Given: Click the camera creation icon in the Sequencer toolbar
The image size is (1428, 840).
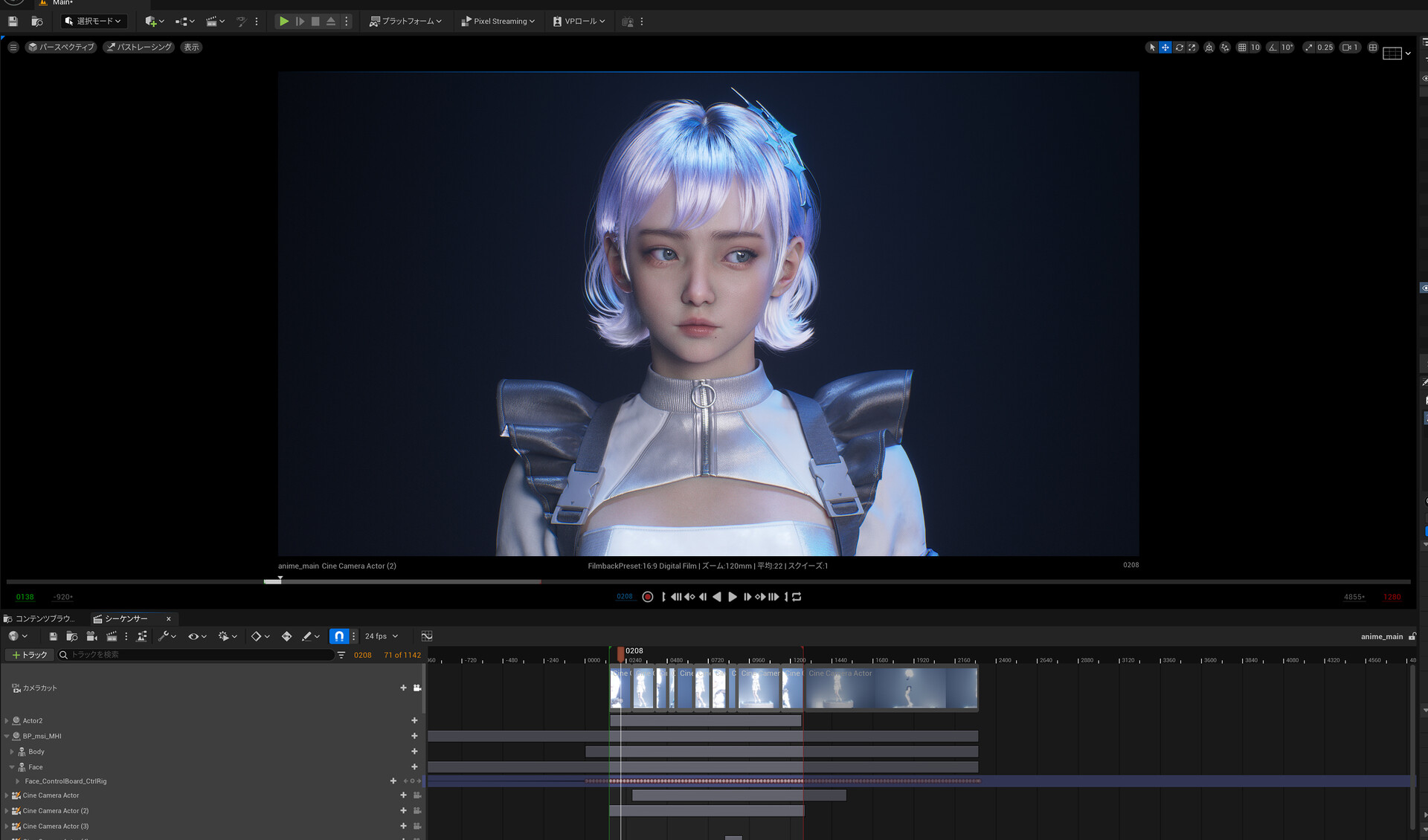Looking at the screenshot, I should 91,636.
